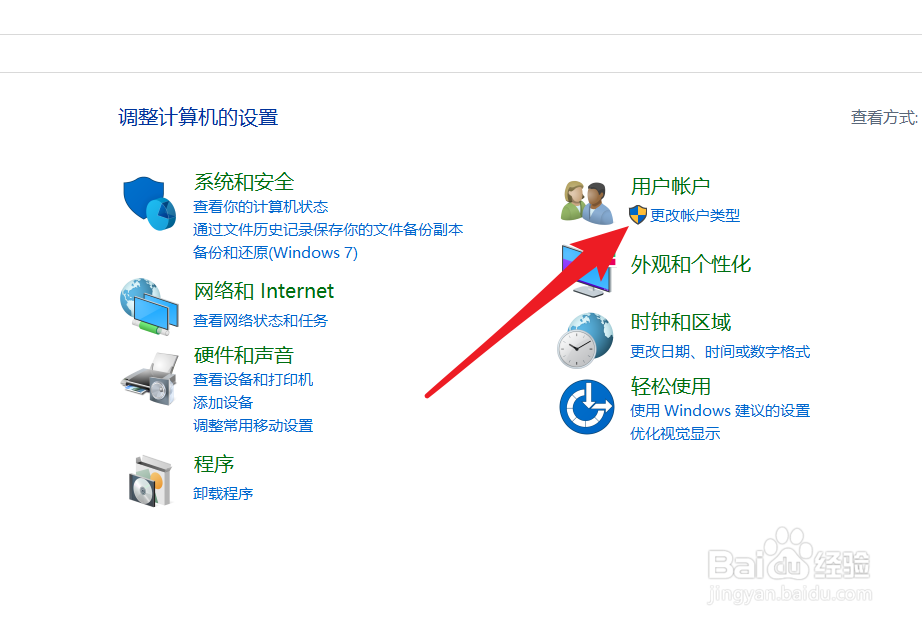Screen dimensions: 922x625
Task: Select the Hardware and Sound printer icon
Action: pos(150,379)
